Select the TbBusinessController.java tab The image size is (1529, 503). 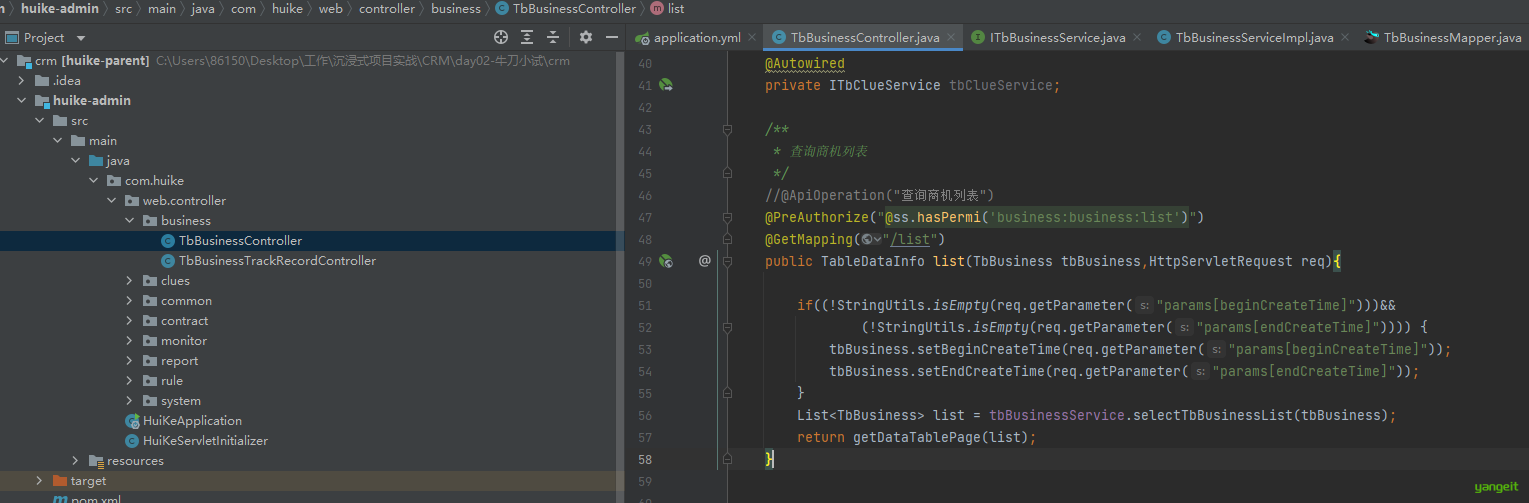pyautogui.click(x=865, y=38)
